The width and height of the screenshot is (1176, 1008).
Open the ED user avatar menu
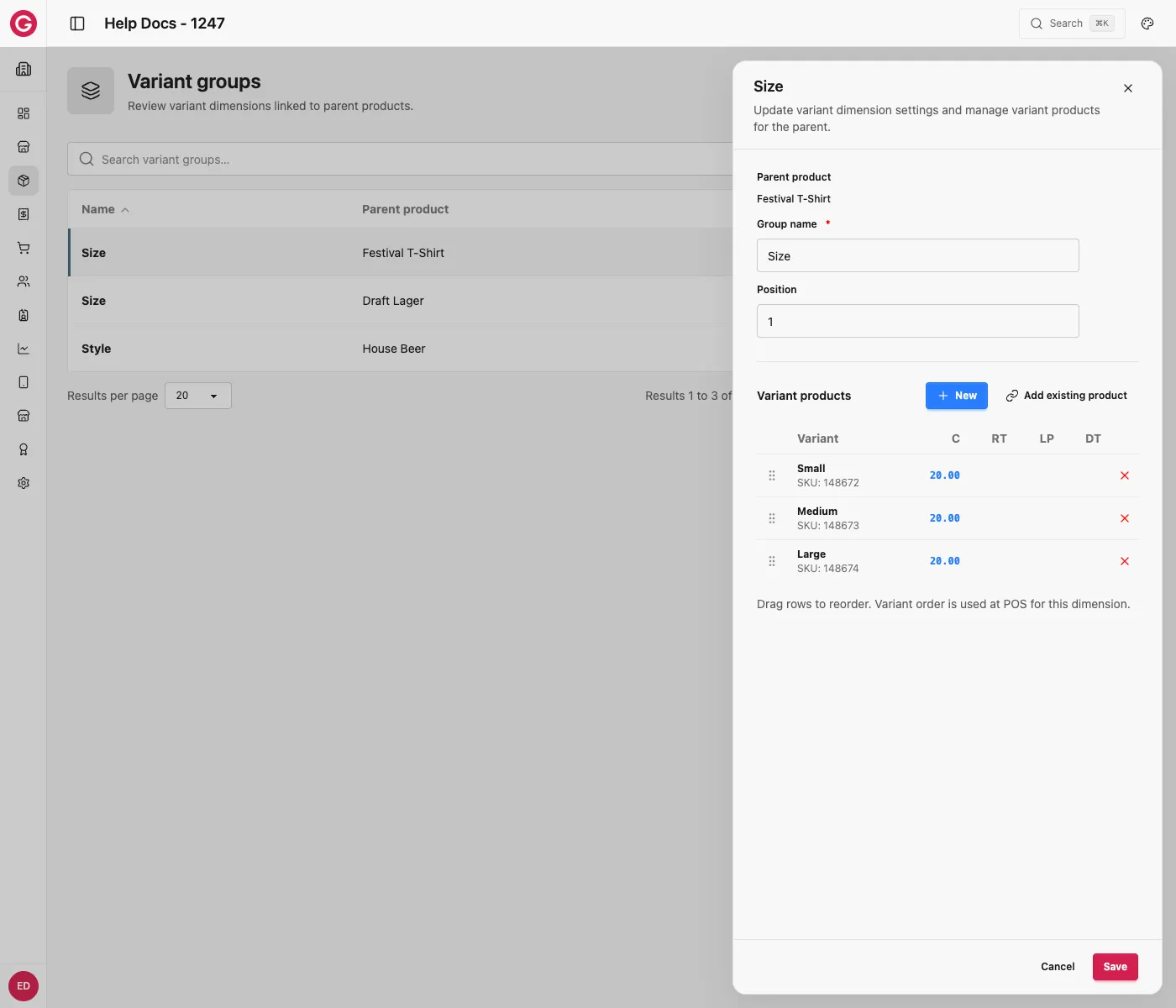click(x=24, y=986)
